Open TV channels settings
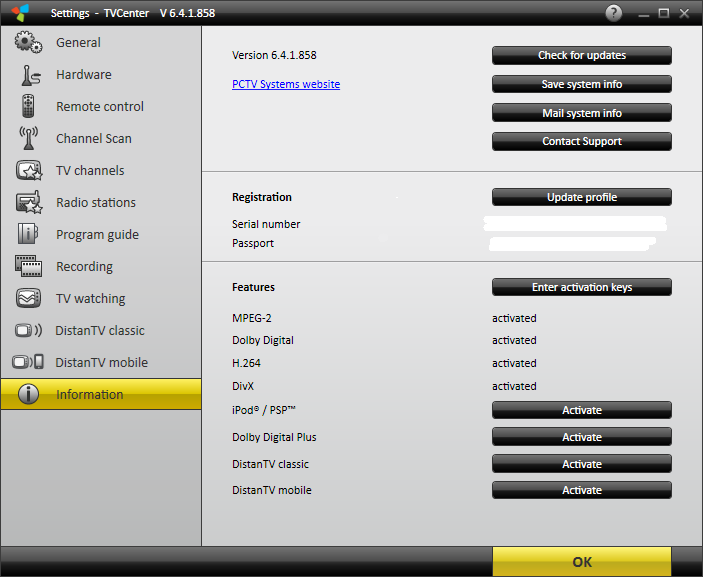This screenshot has height=577, width=703. point(101,170)
